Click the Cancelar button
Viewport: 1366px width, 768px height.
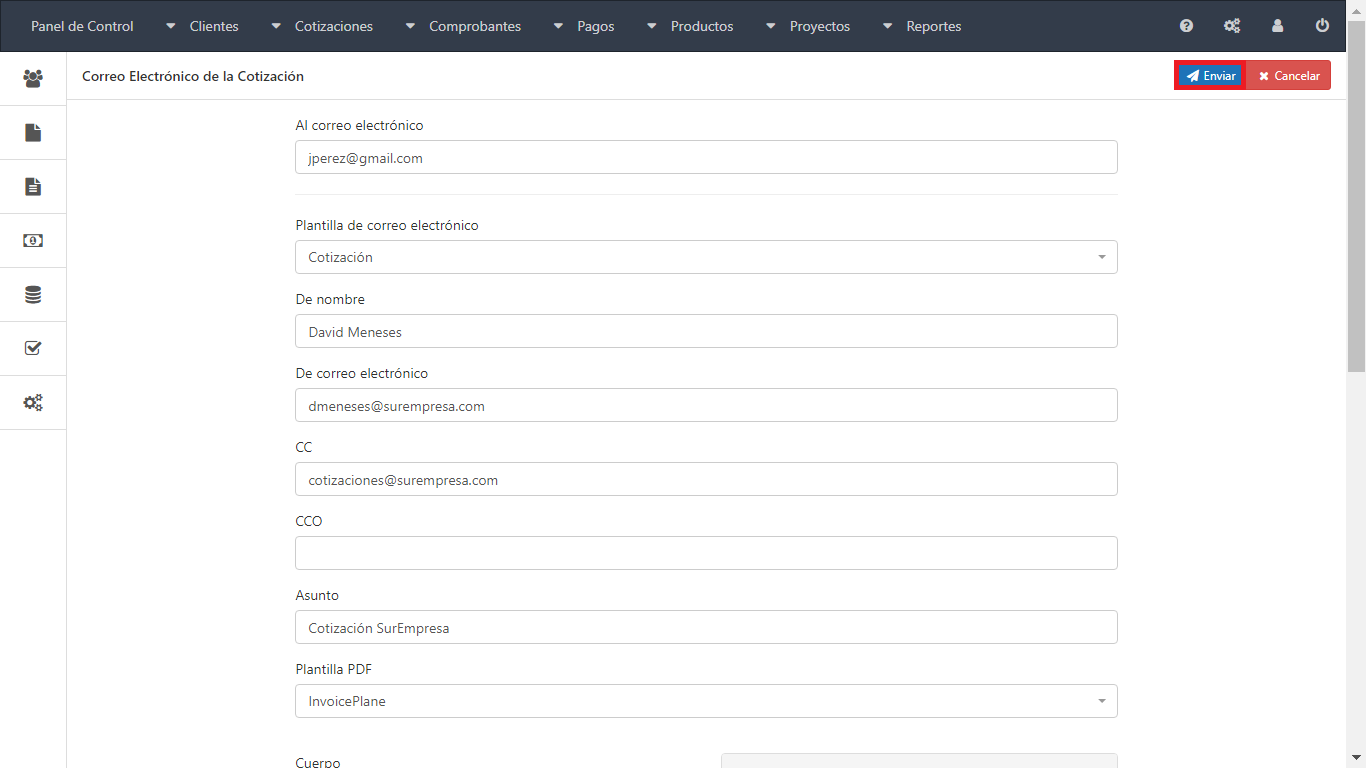[x=1289, y=76]
